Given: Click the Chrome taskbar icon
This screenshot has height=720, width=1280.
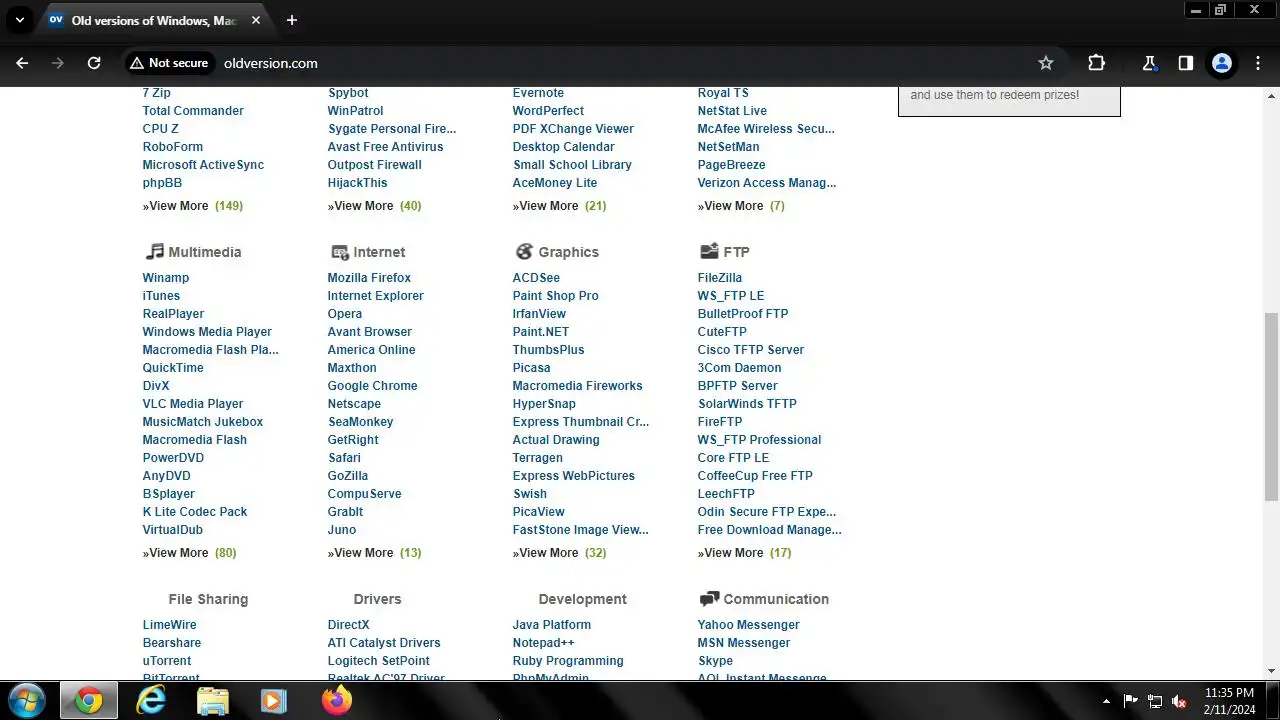Looking at the screenshot, I should coord(89,702).
